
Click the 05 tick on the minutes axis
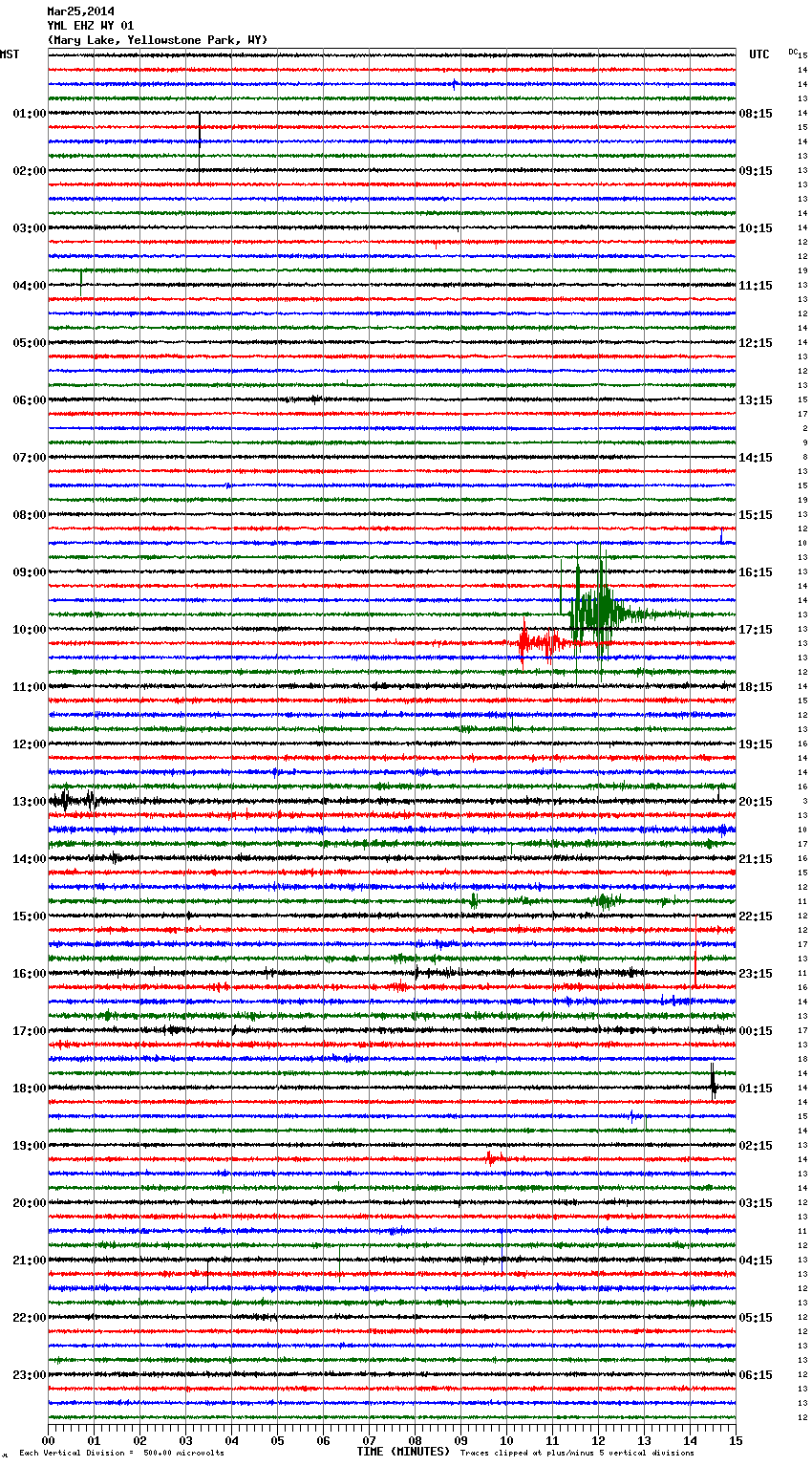(x=277, y=1440)
